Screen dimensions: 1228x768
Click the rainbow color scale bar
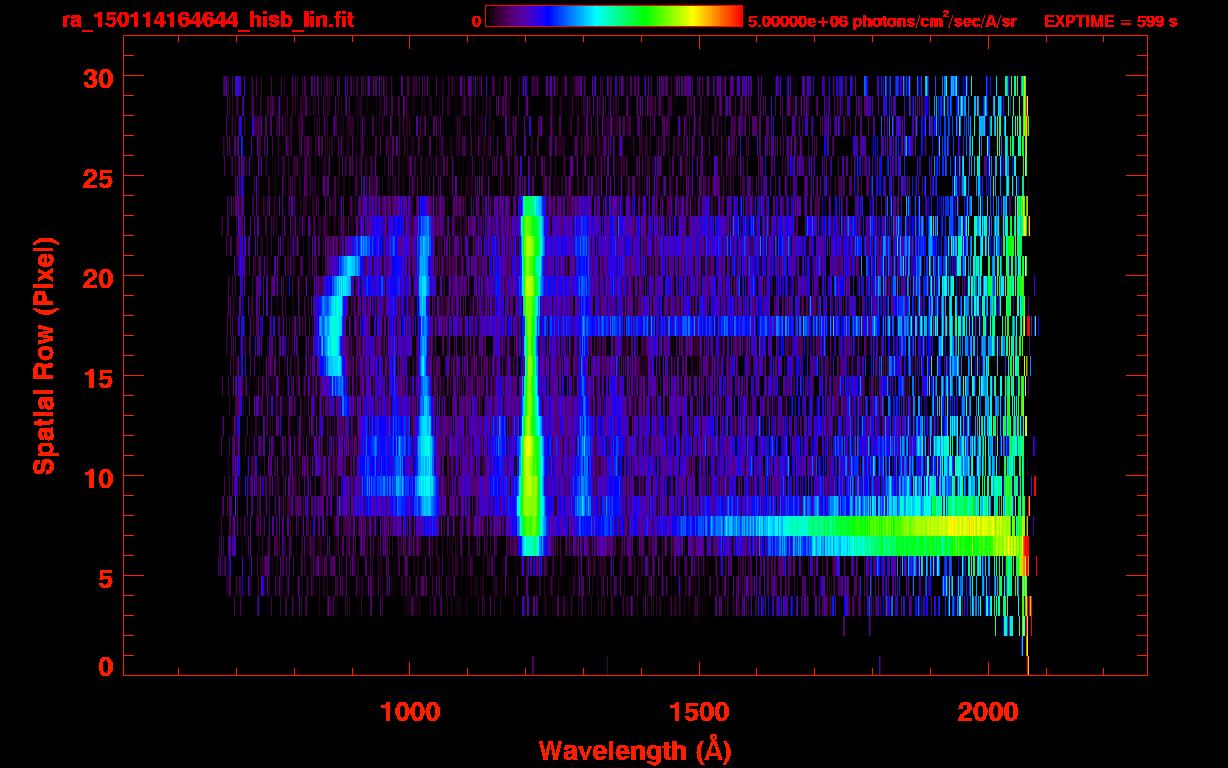(613, 17)
